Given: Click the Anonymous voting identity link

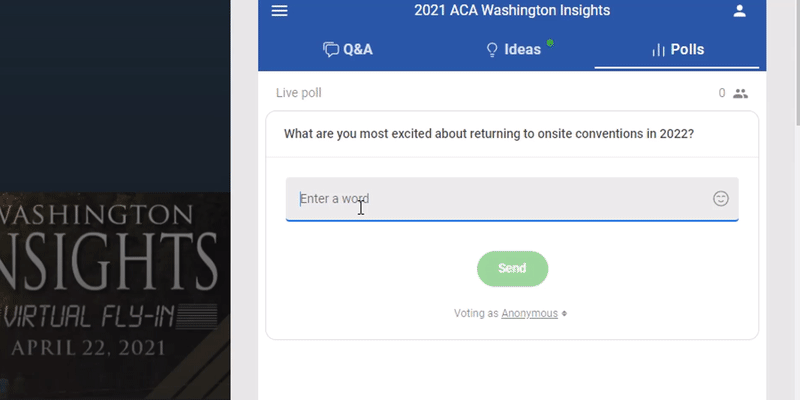Looking at the screenshot, I should (x=530, y=313).
